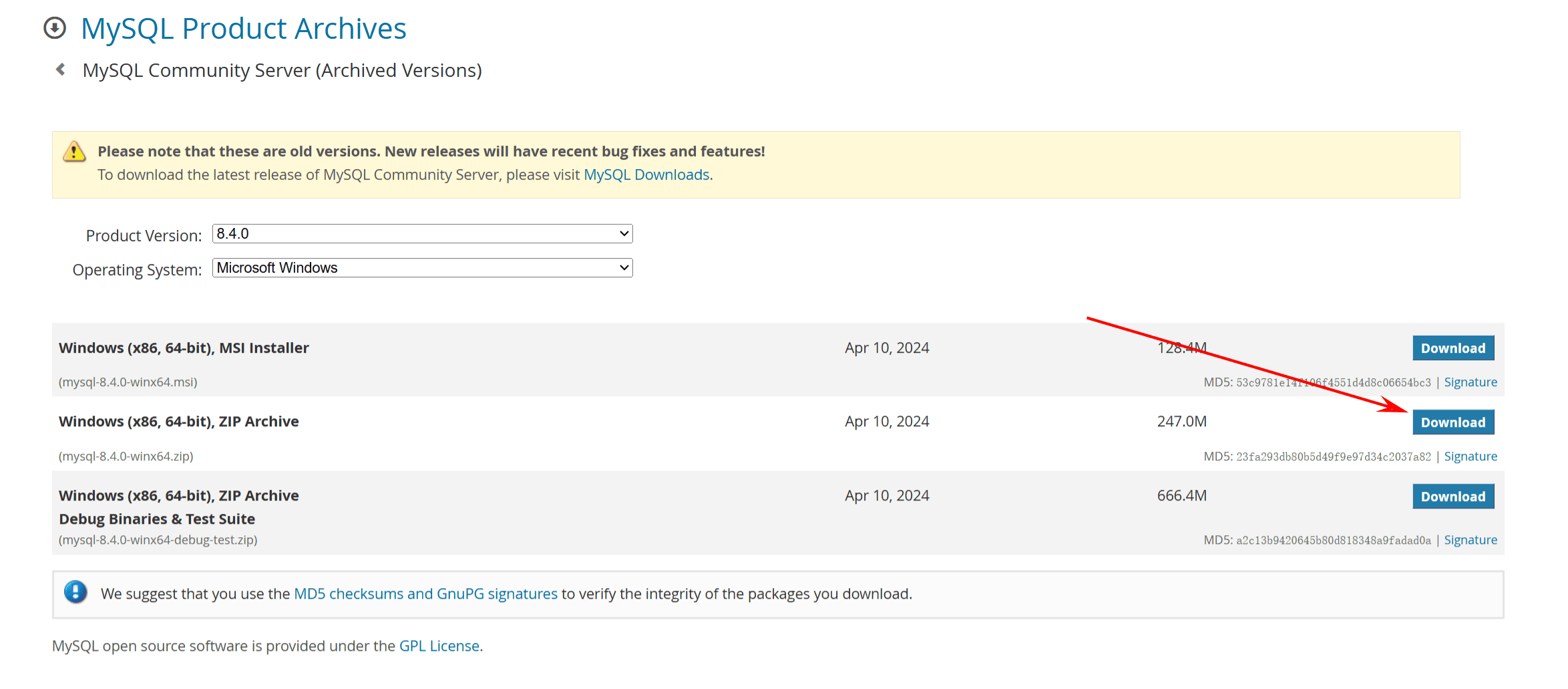Open Signature link for debug-test zip

1470,540
